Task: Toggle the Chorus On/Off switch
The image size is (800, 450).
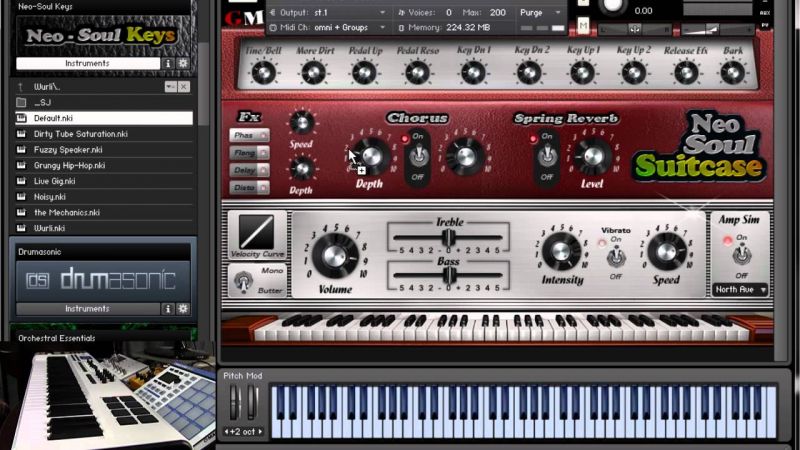Action: pyautogui.click(x=418, y=155)
